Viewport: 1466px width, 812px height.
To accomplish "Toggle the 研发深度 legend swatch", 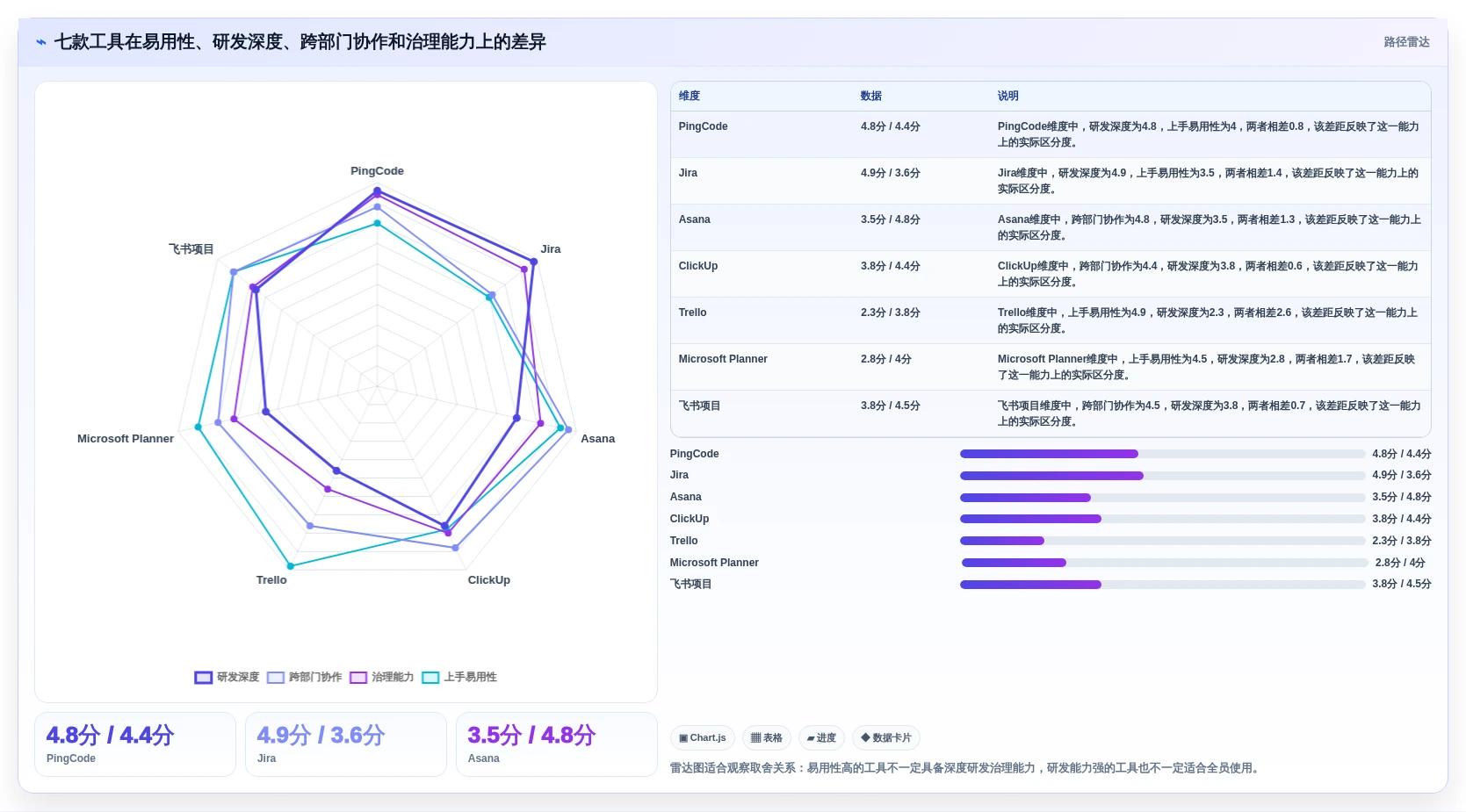I will coord(203,678).
